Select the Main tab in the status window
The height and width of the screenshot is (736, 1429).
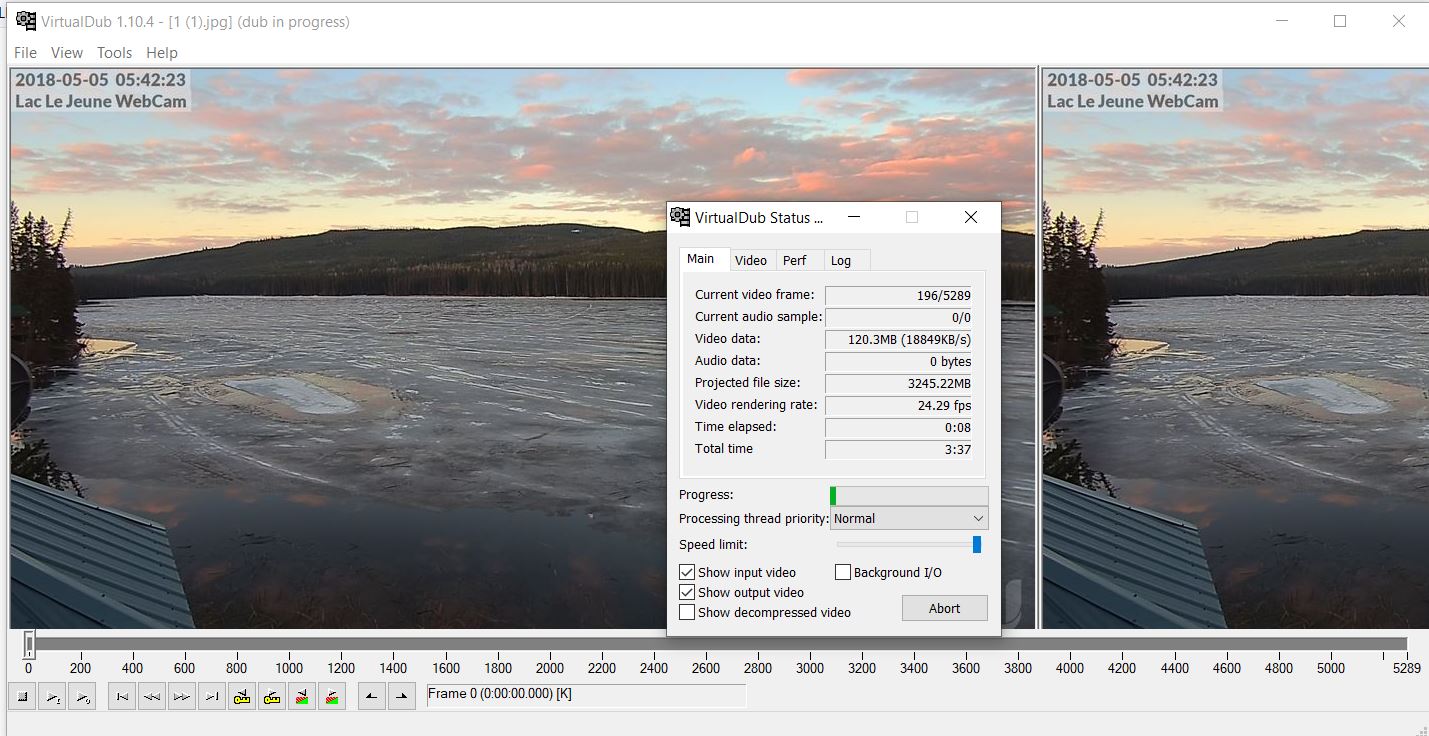point(704,259)
